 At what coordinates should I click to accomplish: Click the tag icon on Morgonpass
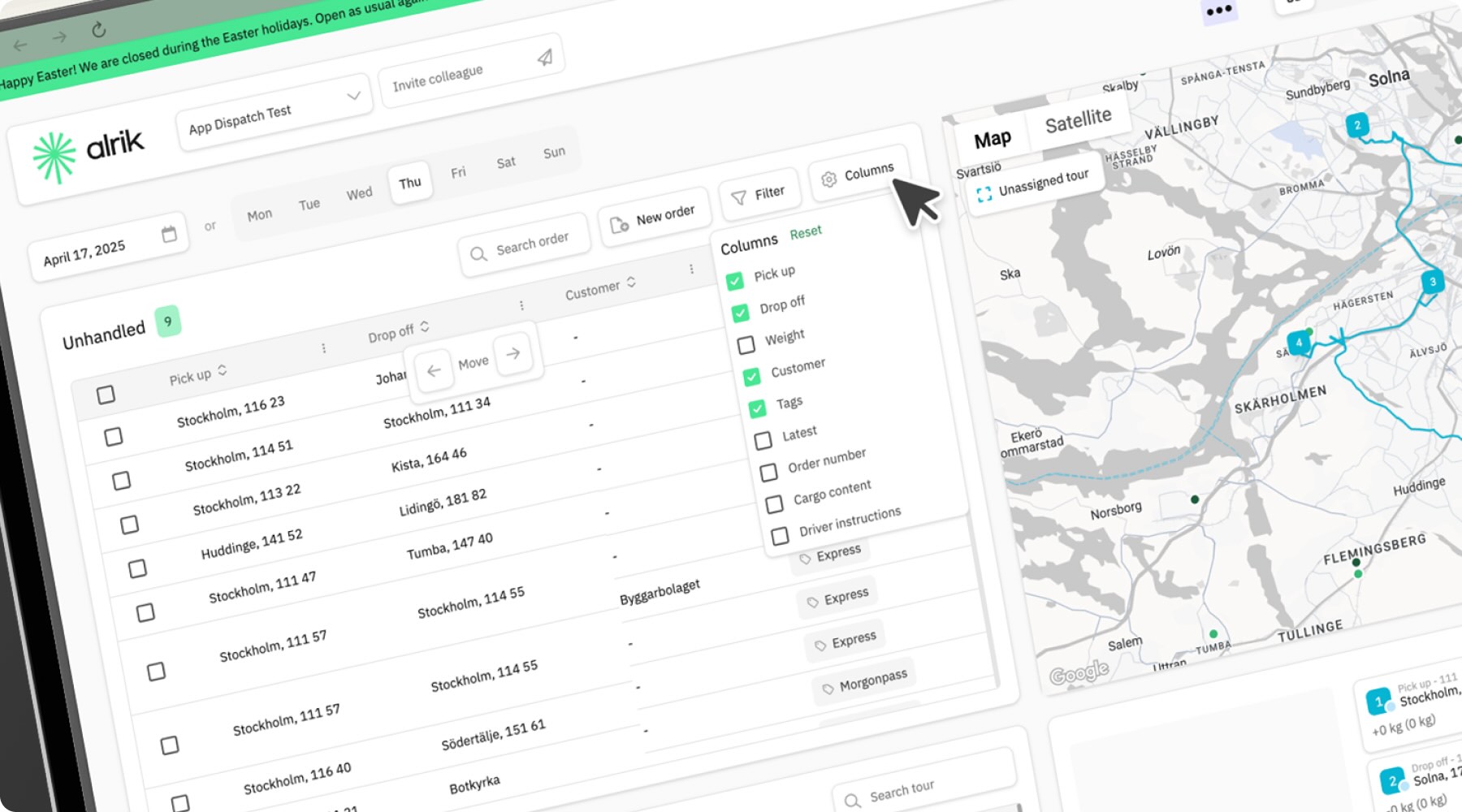point(828,689)
